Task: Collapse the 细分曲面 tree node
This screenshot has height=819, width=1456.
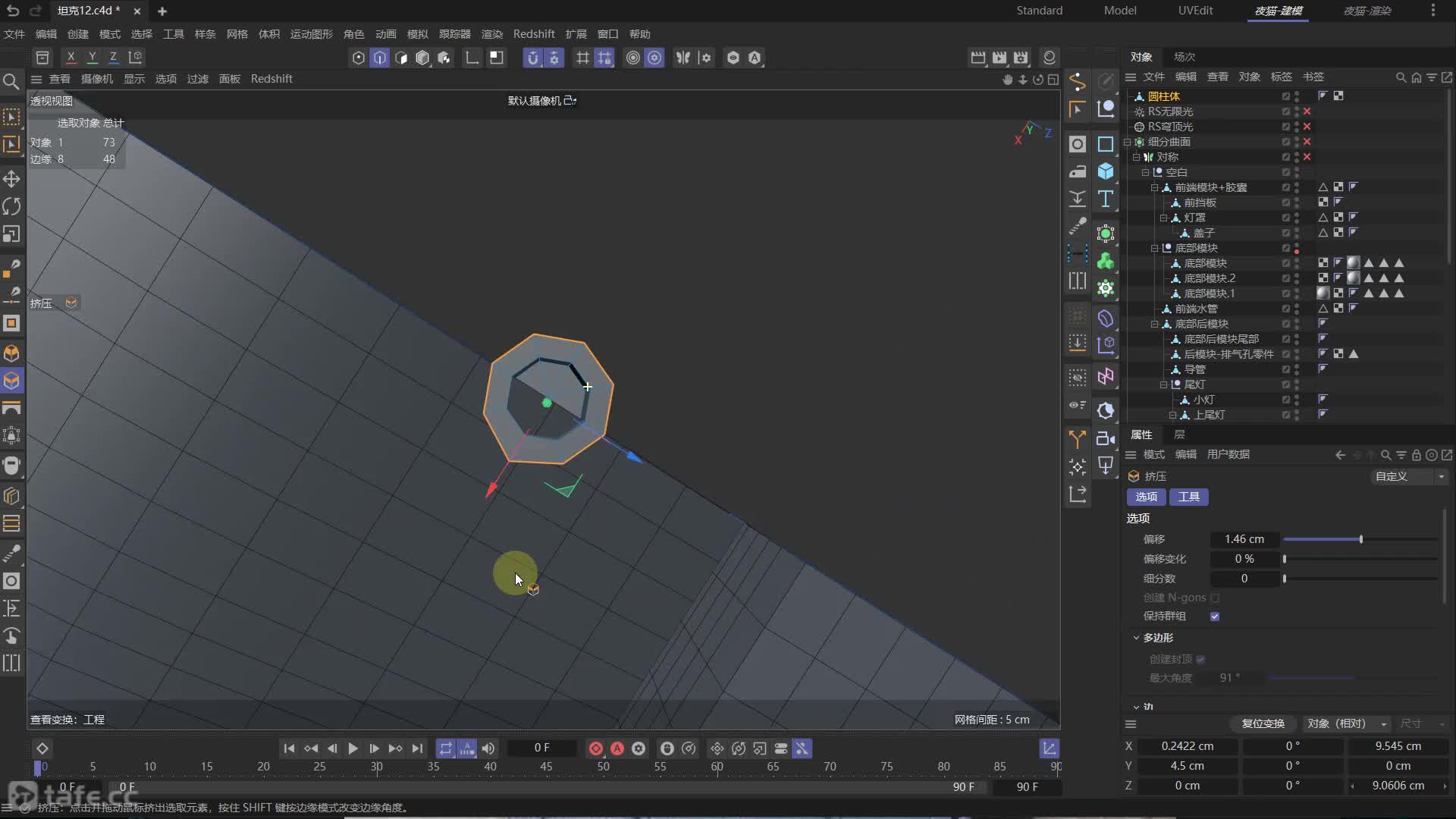Action: click(x=1128, y=142)
